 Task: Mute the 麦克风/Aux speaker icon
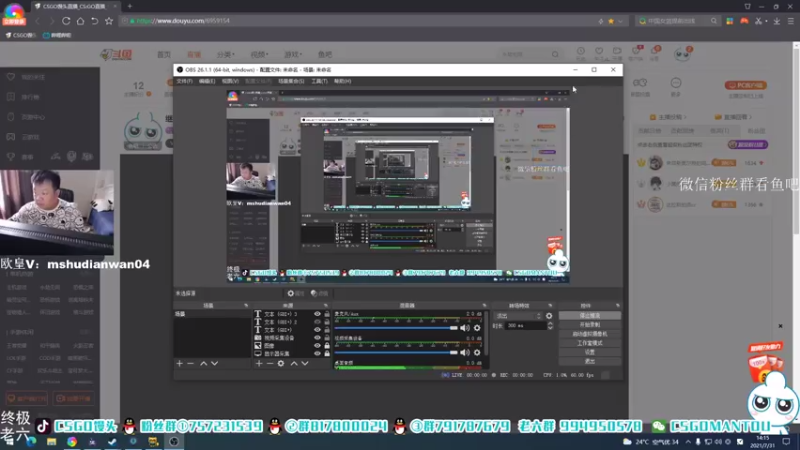[x=465, y=328]
